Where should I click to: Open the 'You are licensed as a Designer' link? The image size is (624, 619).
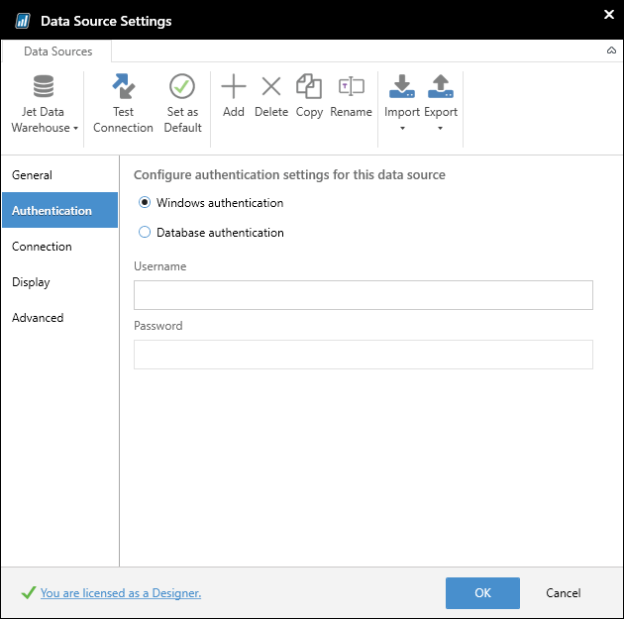click(121, 593)
